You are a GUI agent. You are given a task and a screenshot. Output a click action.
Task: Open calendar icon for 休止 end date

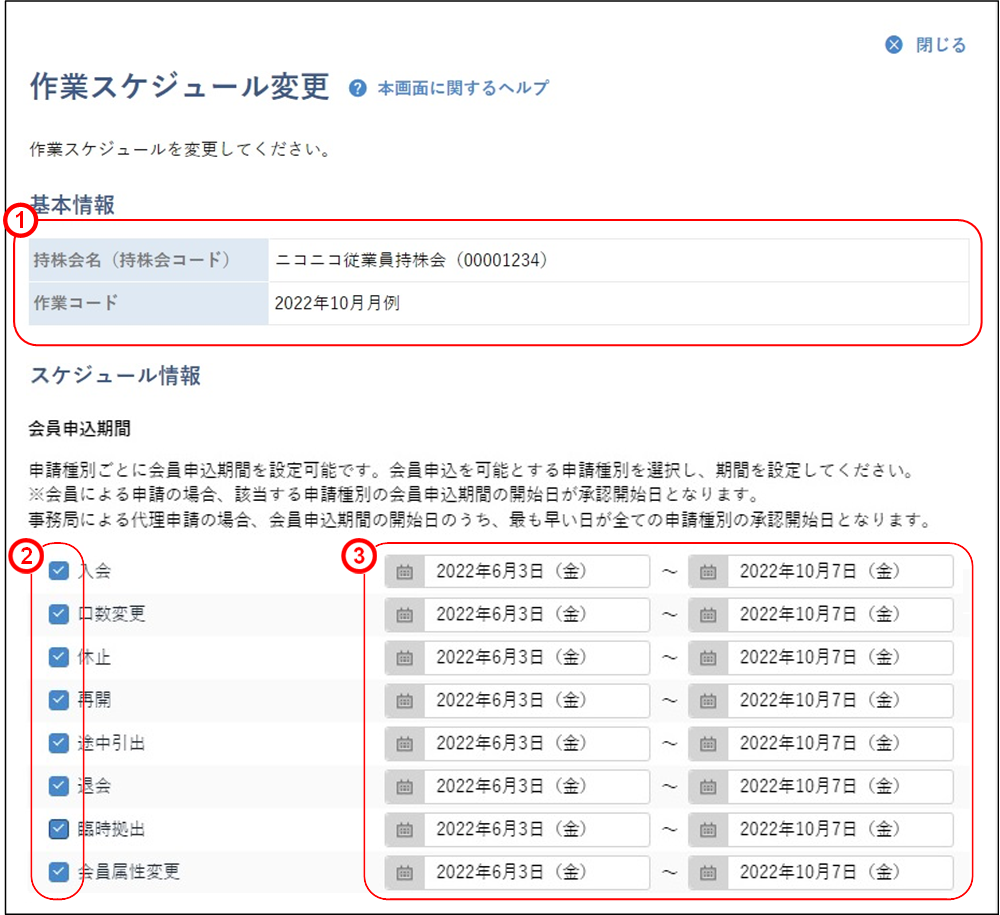[708, 658]
